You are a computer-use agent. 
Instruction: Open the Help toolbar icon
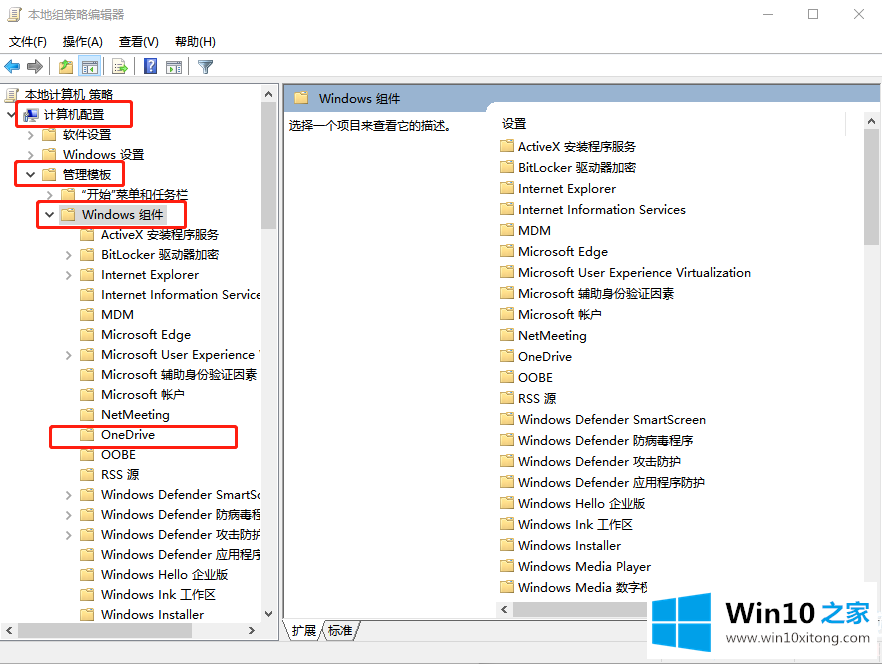[150, 66]
